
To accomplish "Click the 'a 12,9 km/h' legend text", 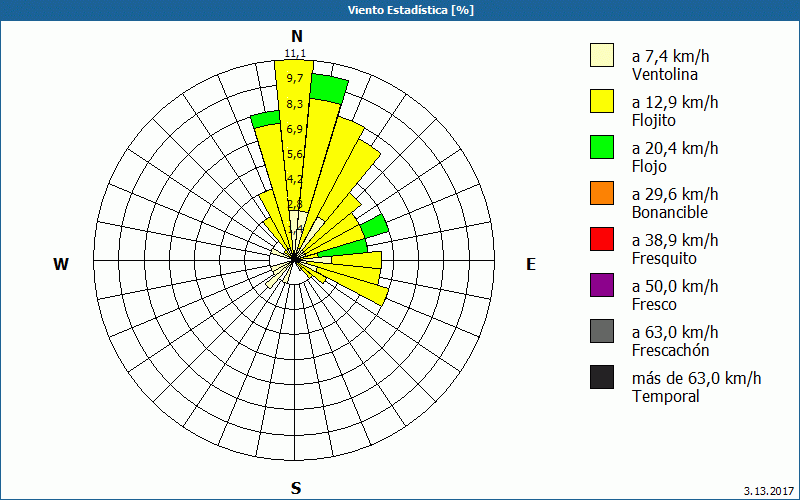I will (x=675, y=102).
